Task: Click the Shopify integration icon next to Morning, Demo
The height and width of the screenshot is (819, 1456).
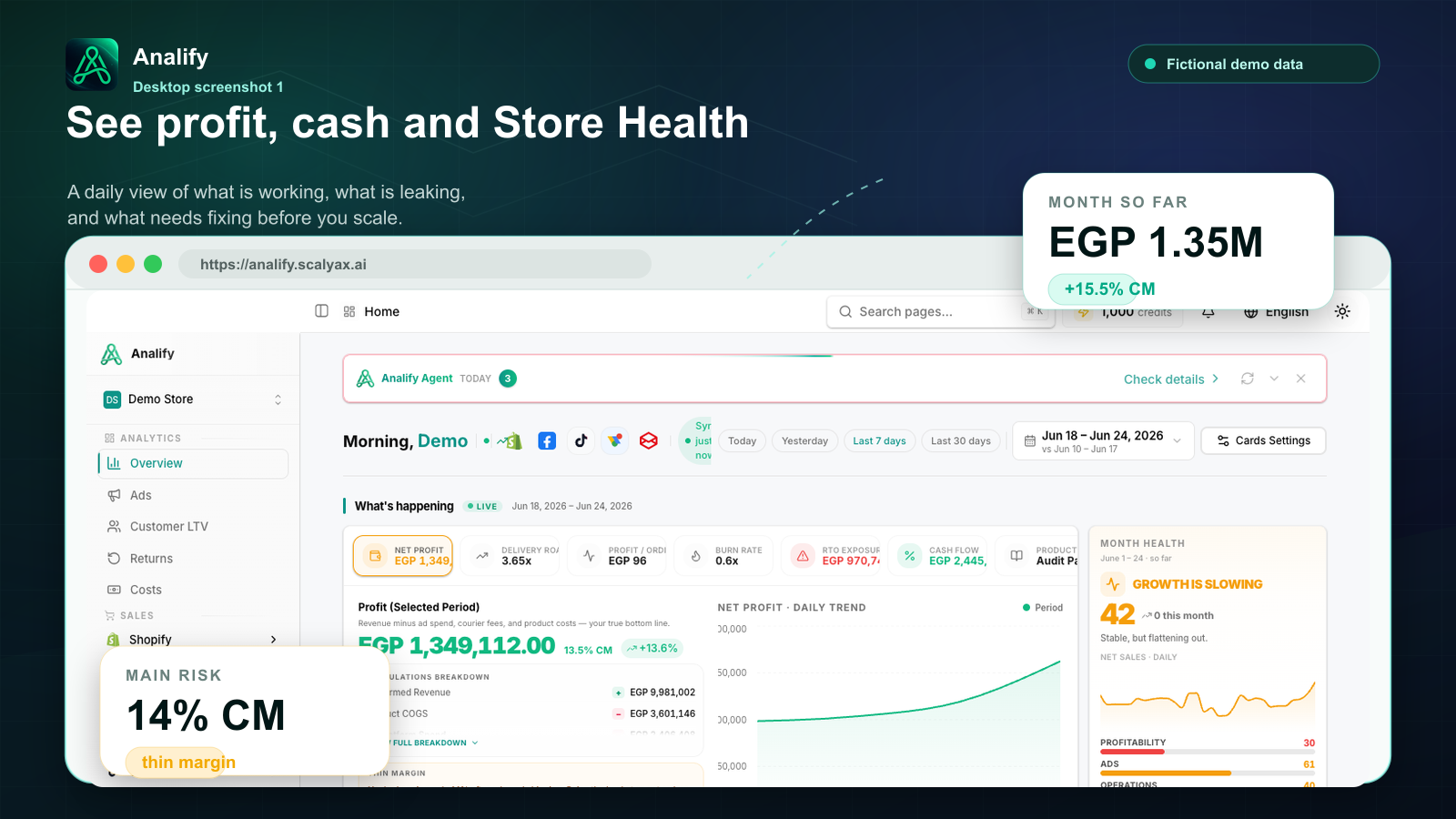Action: coord(512,441)
